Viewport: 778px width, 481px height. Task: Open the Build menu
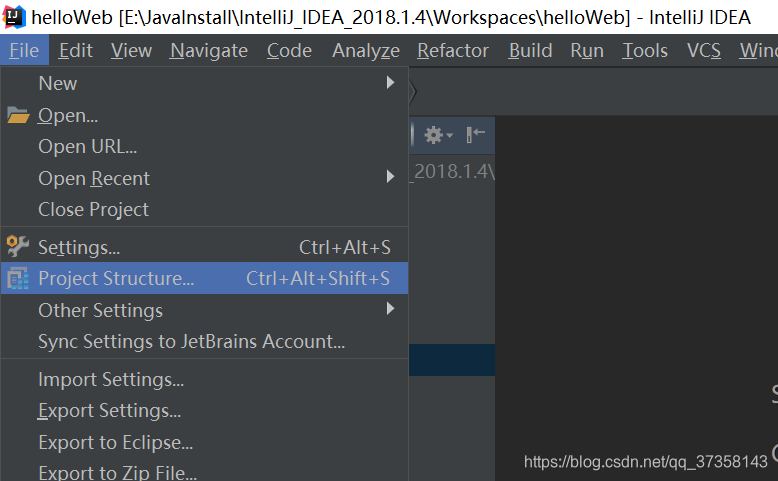pyautogui.click(x=530, y=51)
